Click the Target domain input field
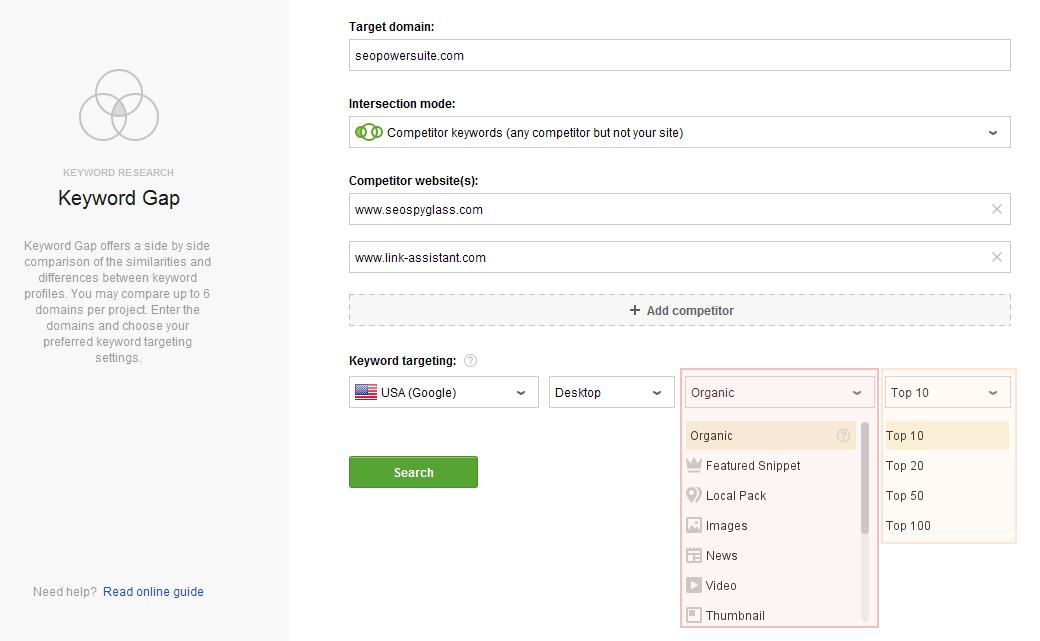 (x=680, y=55)
